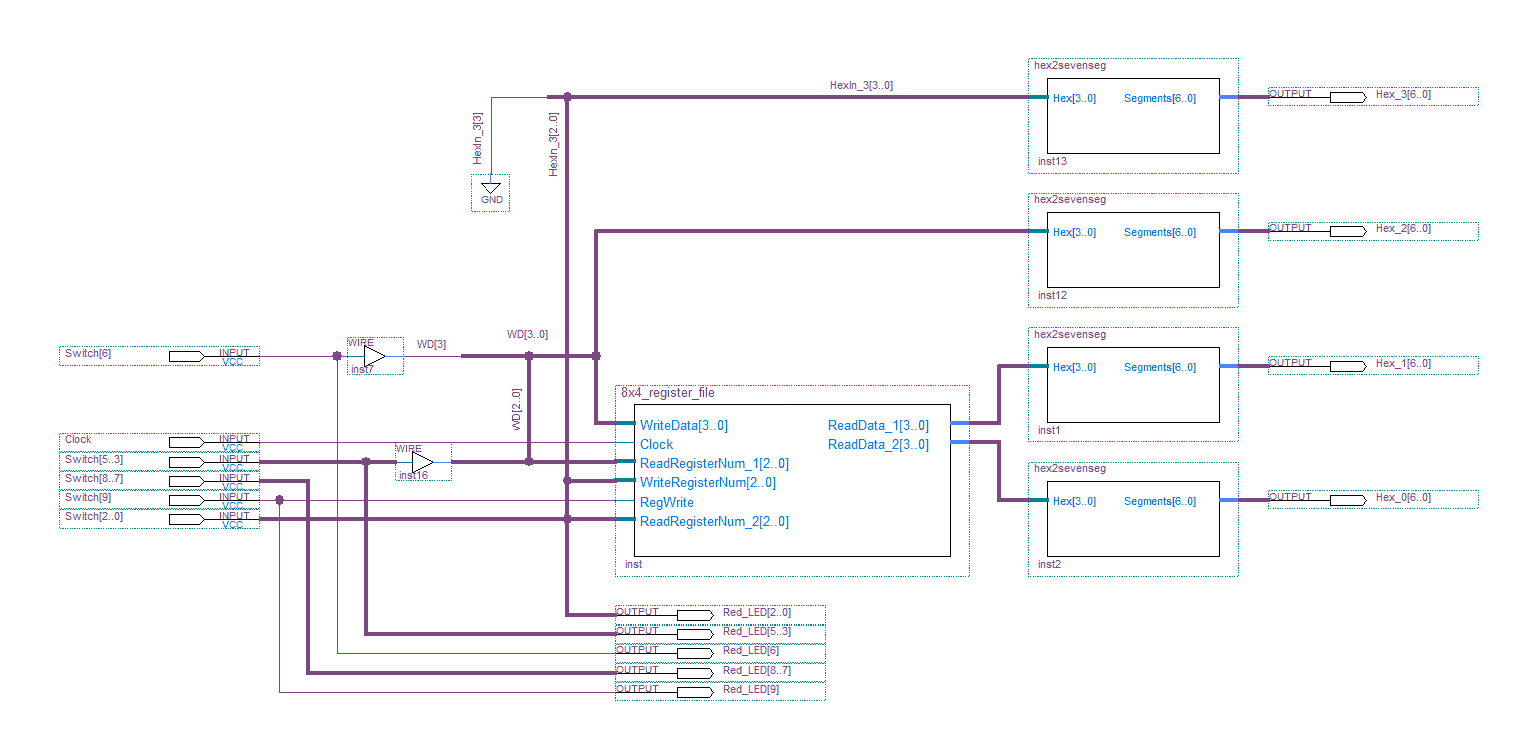Click the Switch[6] input pin symbol
This screenshot has width=1534, height=744.
coord(186,356)
